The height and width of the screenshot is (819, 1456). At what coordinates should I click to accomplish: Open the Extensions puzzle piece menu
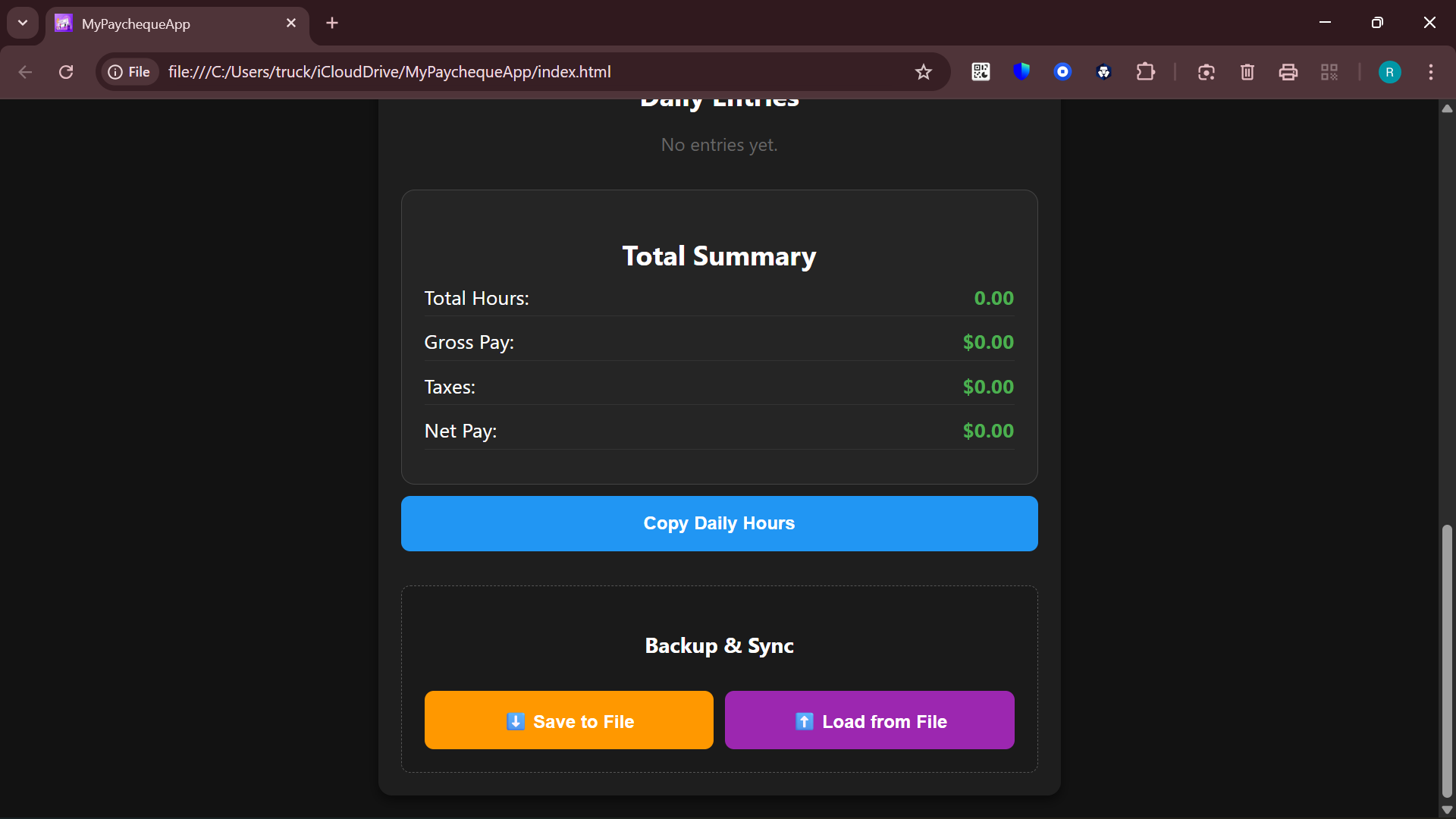coord(1145,72)
